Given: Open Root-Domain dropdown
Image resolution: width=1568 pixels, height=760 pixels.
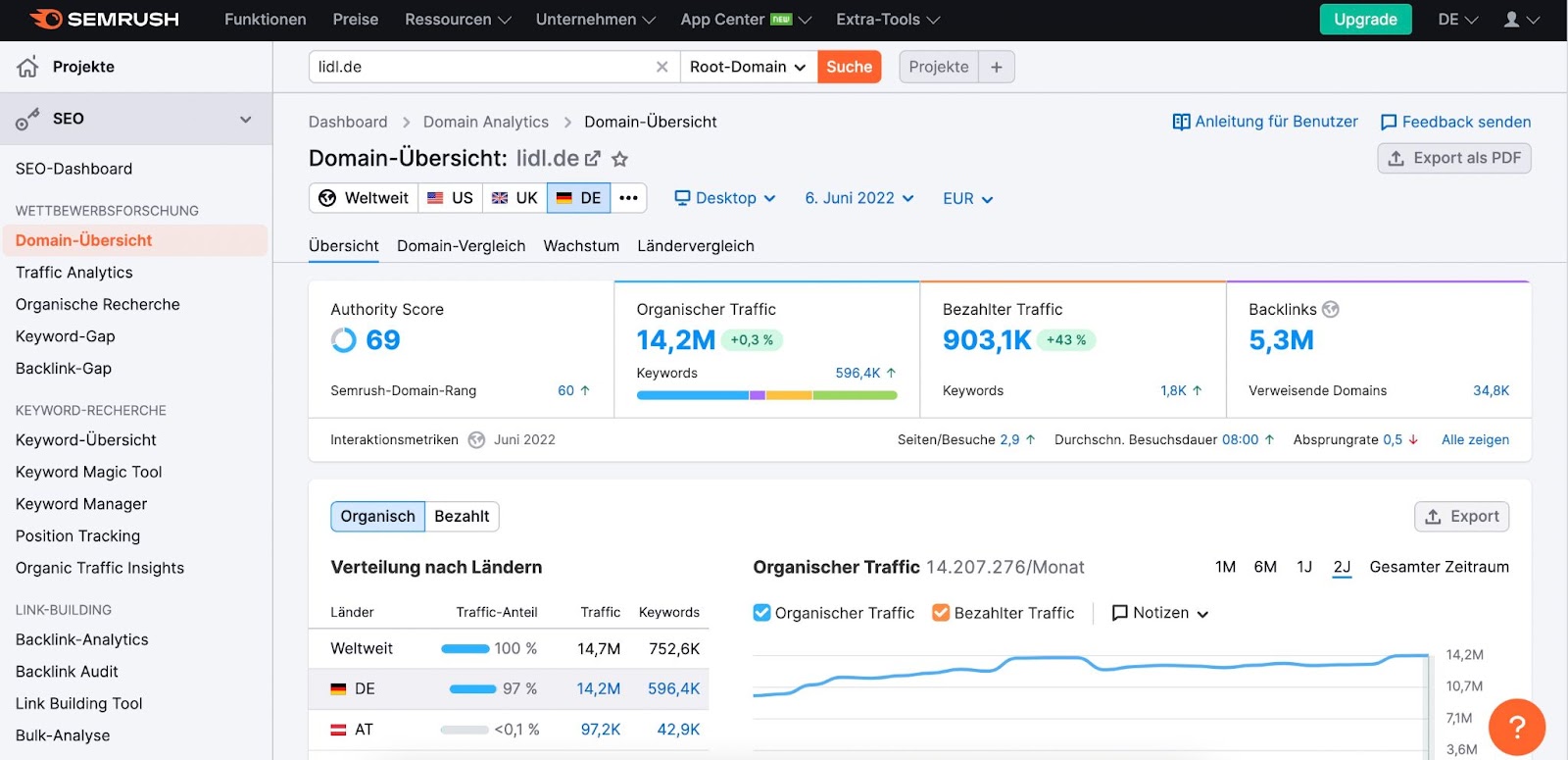Looking at the screenshot, I should (749, 67).
